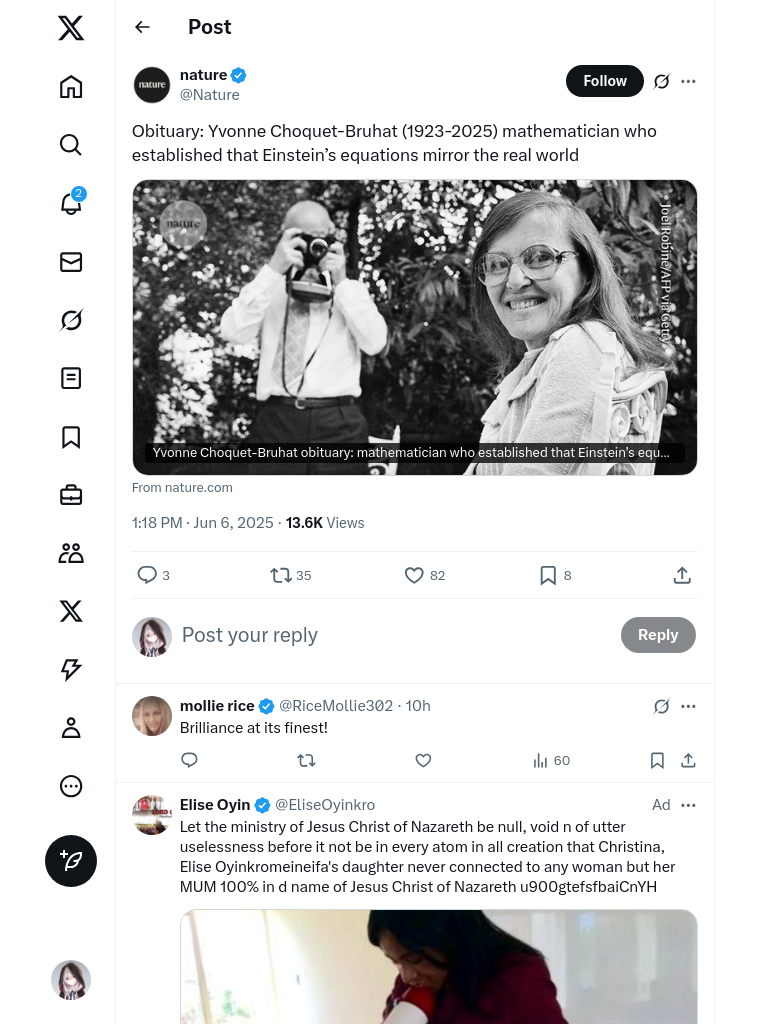Image resolution: width=768 pixels, height=1024 pixels.
Task: Type in the Post your reply field
Action: point(390,635)
